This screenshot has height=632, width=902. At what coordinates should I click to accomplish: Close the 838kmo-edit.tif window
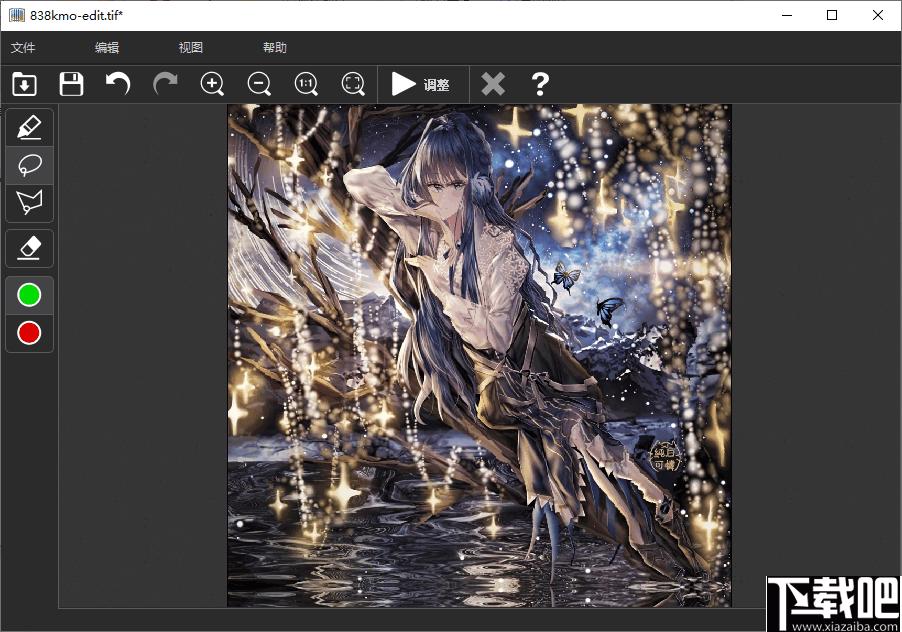pyautogui.click(x=878, y=16)
